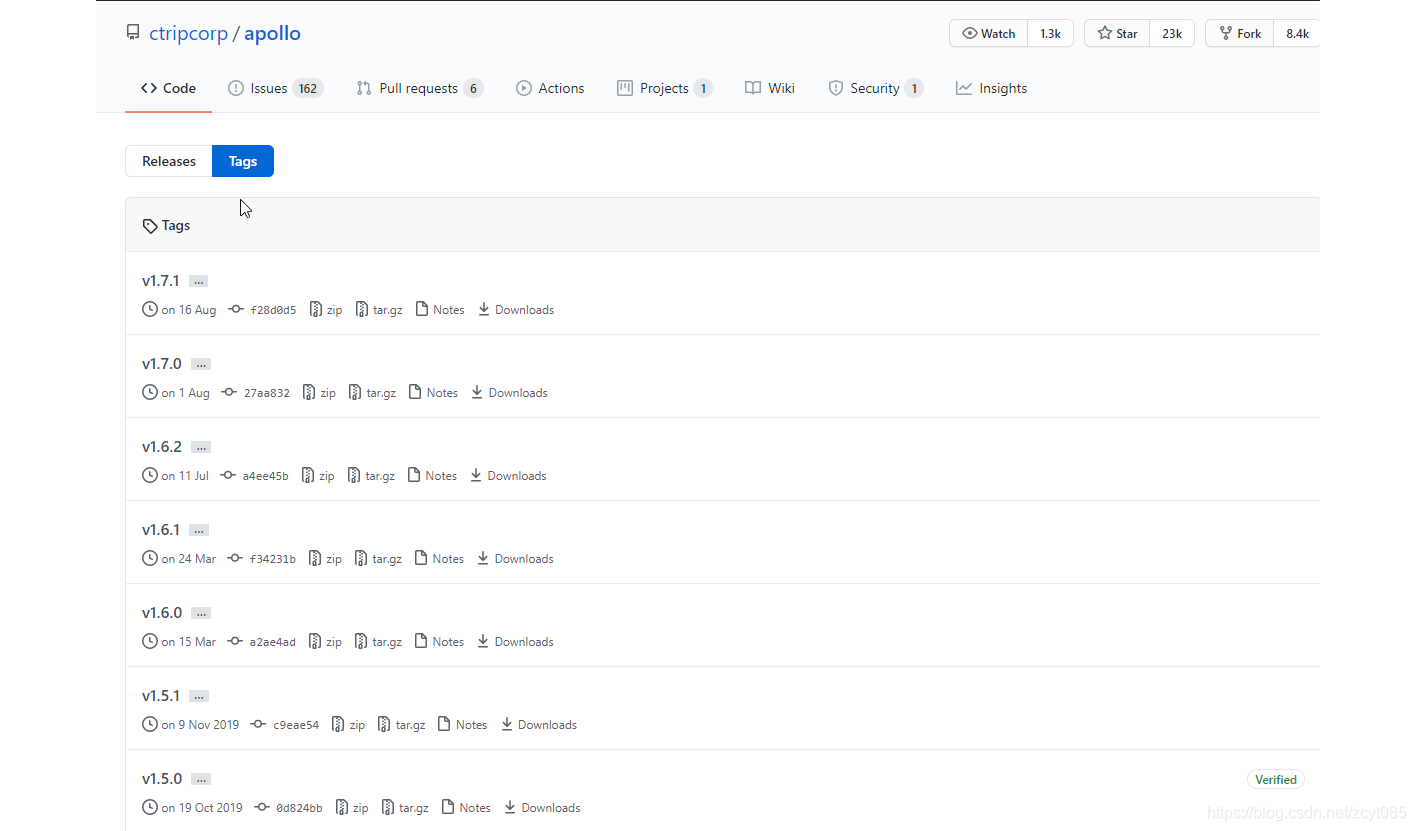Open tag v1.6.2
This screenshot has width=1416, height=831.
tap(161, 447)
